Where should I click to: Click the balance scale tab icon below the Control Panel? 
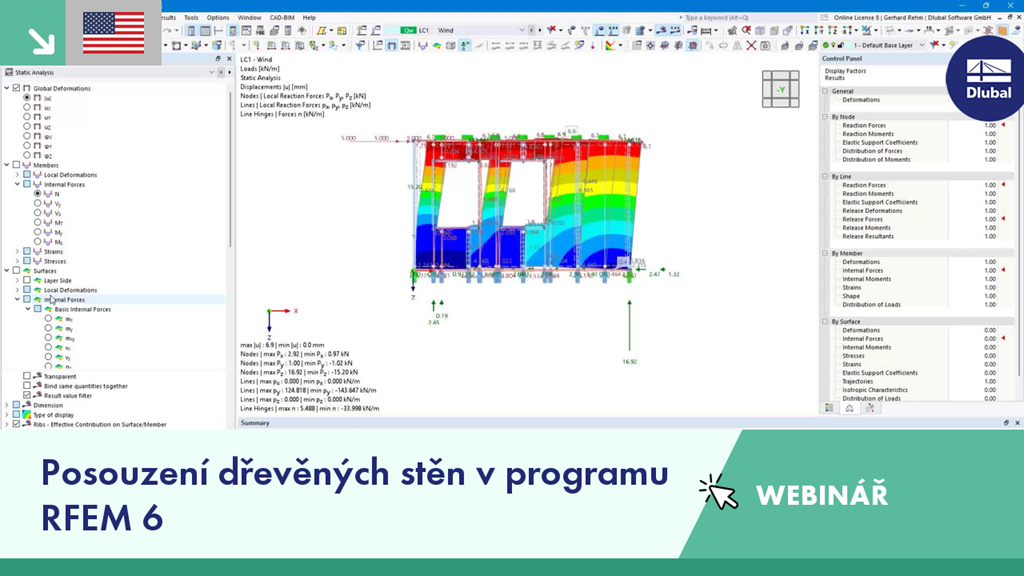tap(850, 408)
